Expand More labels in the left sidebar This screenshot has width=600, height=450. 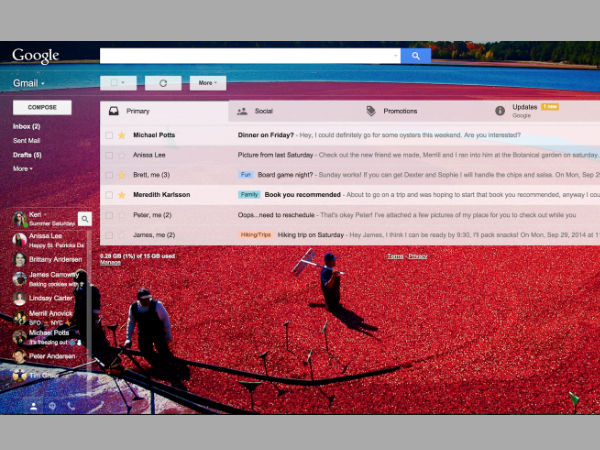tap(22, 169)
